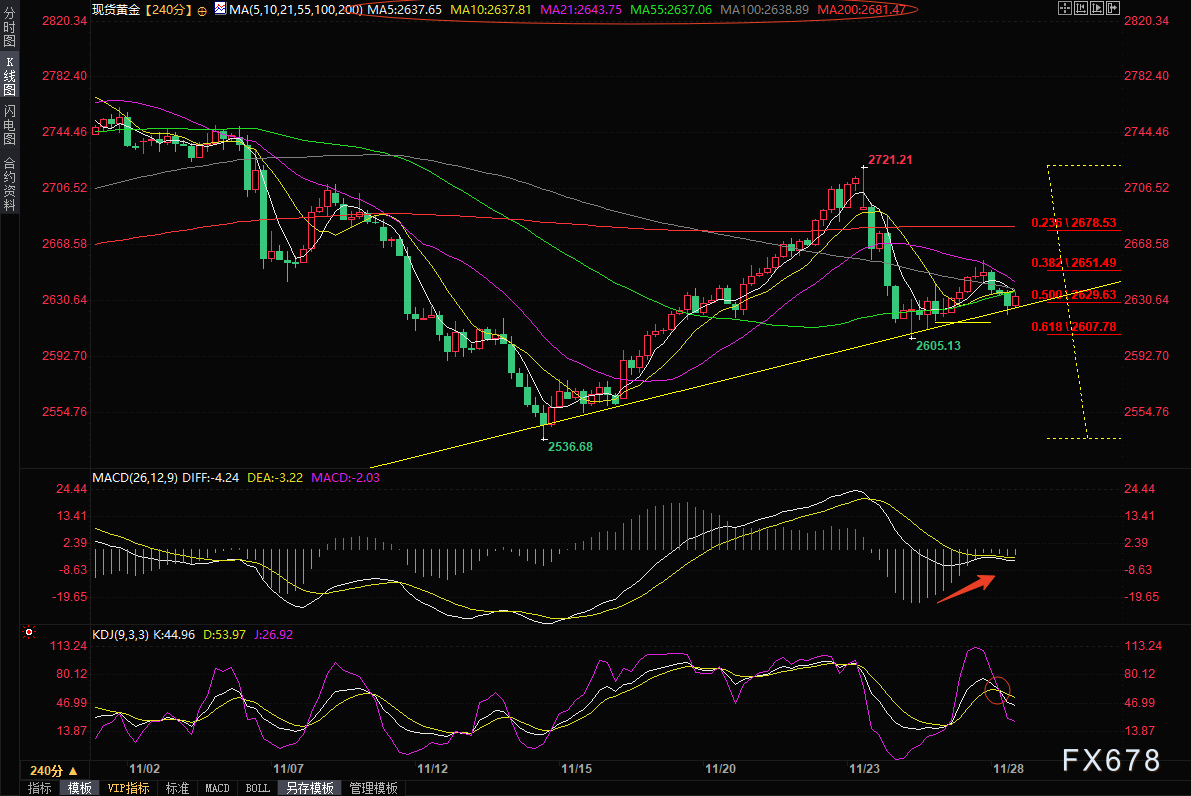
Task: Click the small red KDJ panel marker icon
Action: [28, 633]
